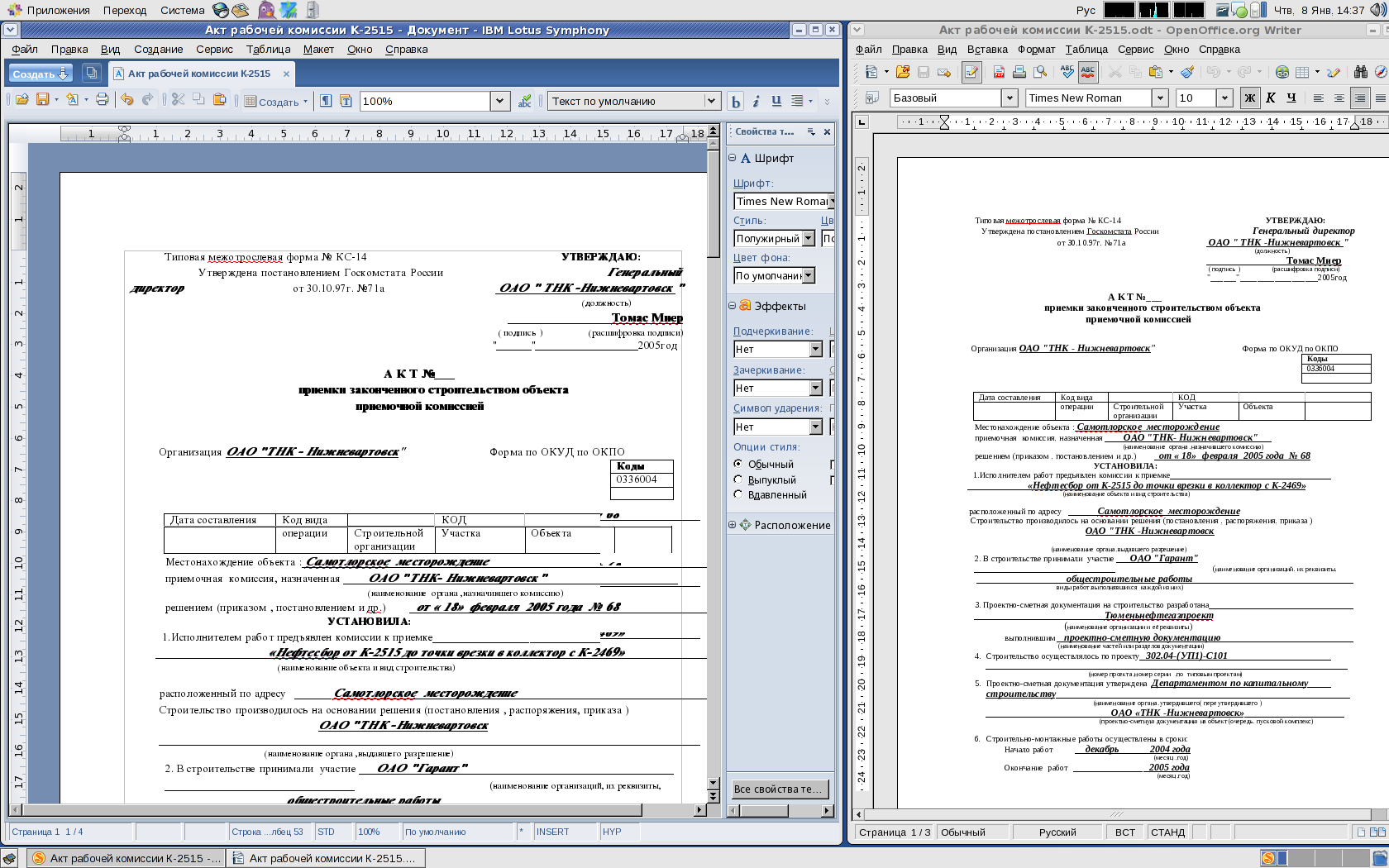The height and width of the screenshot is (868, 1389).
Task: Expand the 'Расположение' section in properties panel
Action: tap(732, 525)
